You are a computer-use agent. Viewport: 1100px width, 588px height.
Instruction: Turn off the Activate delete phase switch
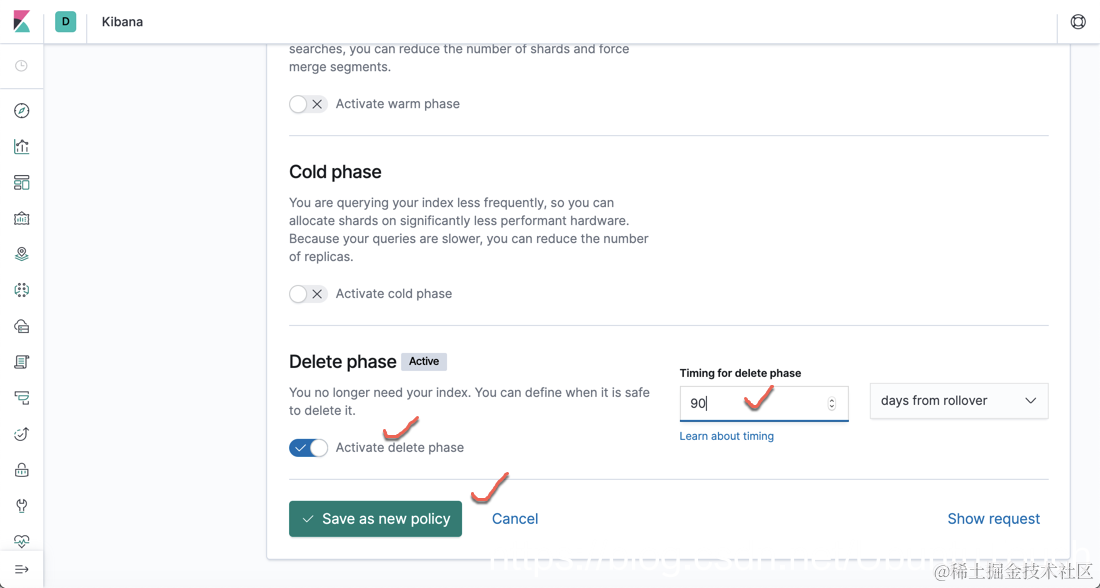pyautogui.click(x=308, y=448)
